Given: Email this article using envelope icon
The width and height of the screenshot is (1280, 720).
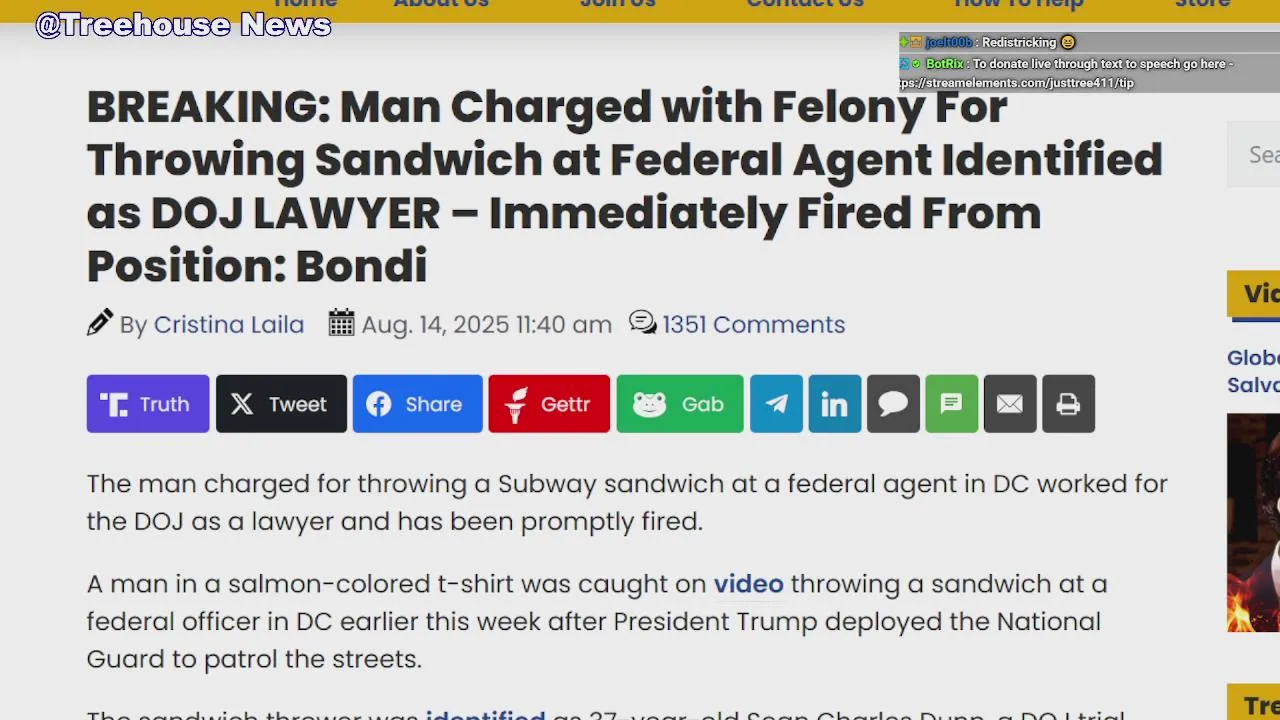Looking at the screenshot, I should pos(1010,404).
